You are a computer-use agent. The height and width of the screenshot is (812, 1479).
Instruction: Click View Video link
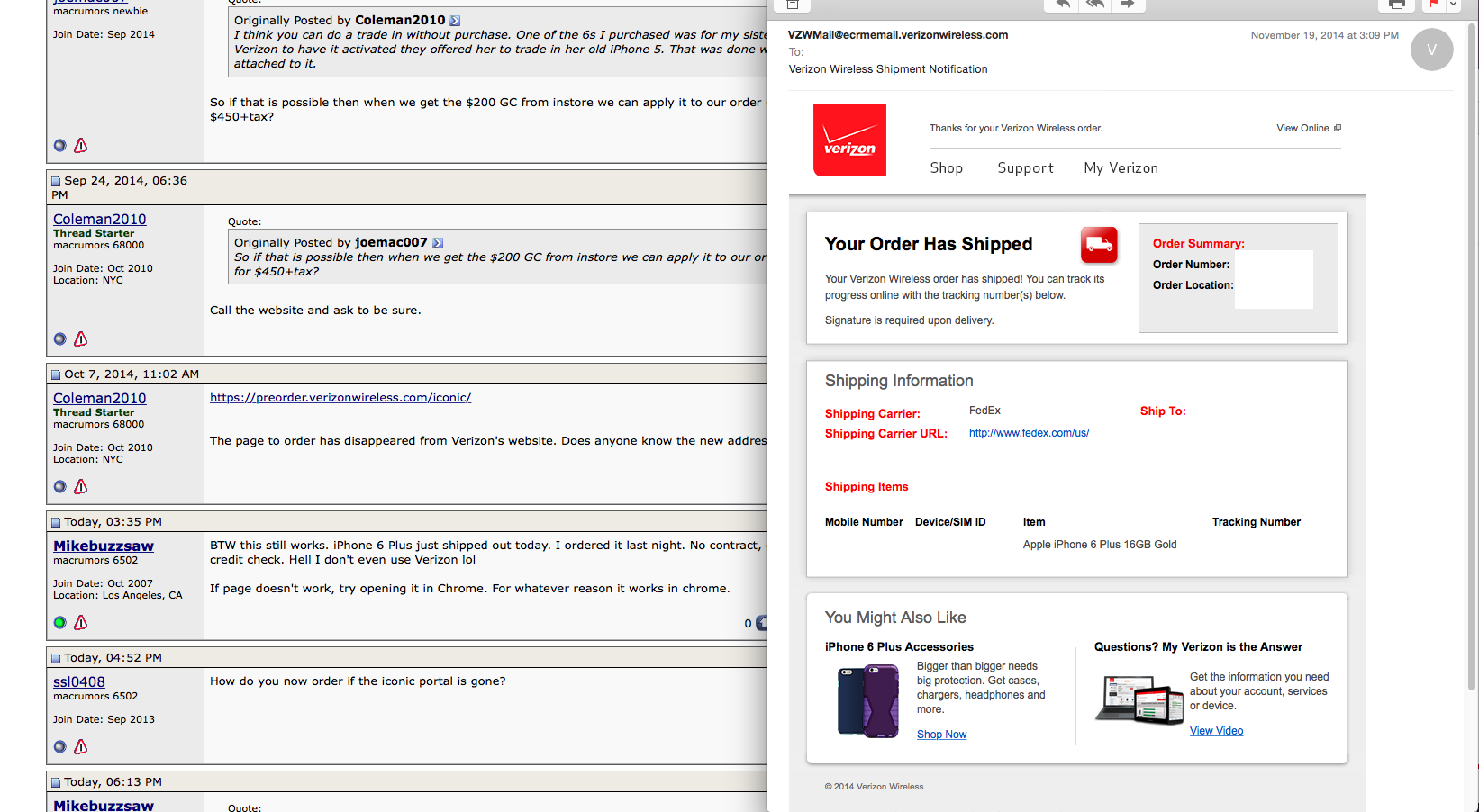tap(1216, 731)
